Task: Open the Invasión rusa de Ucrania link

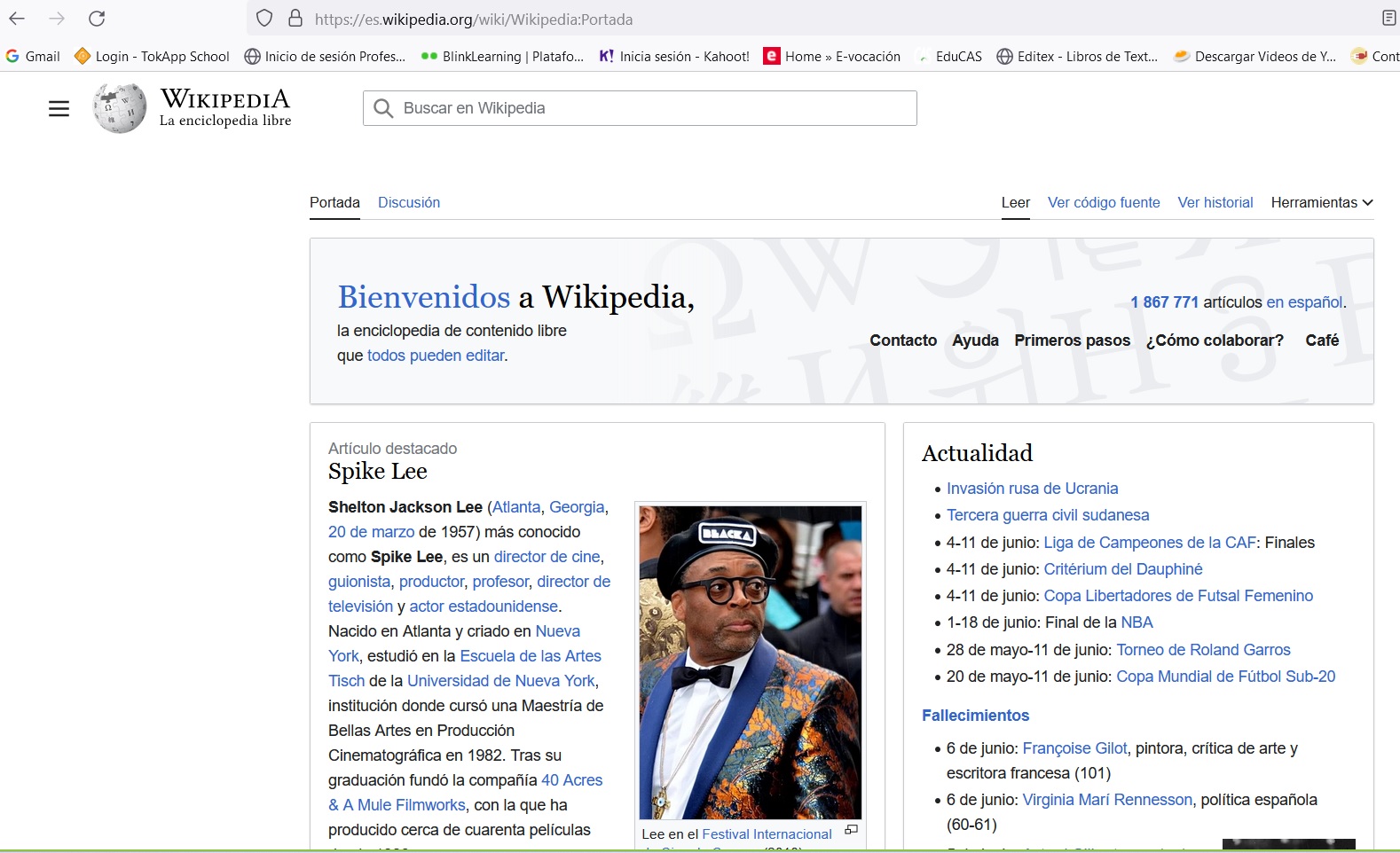Action: tap(1032, 489)
